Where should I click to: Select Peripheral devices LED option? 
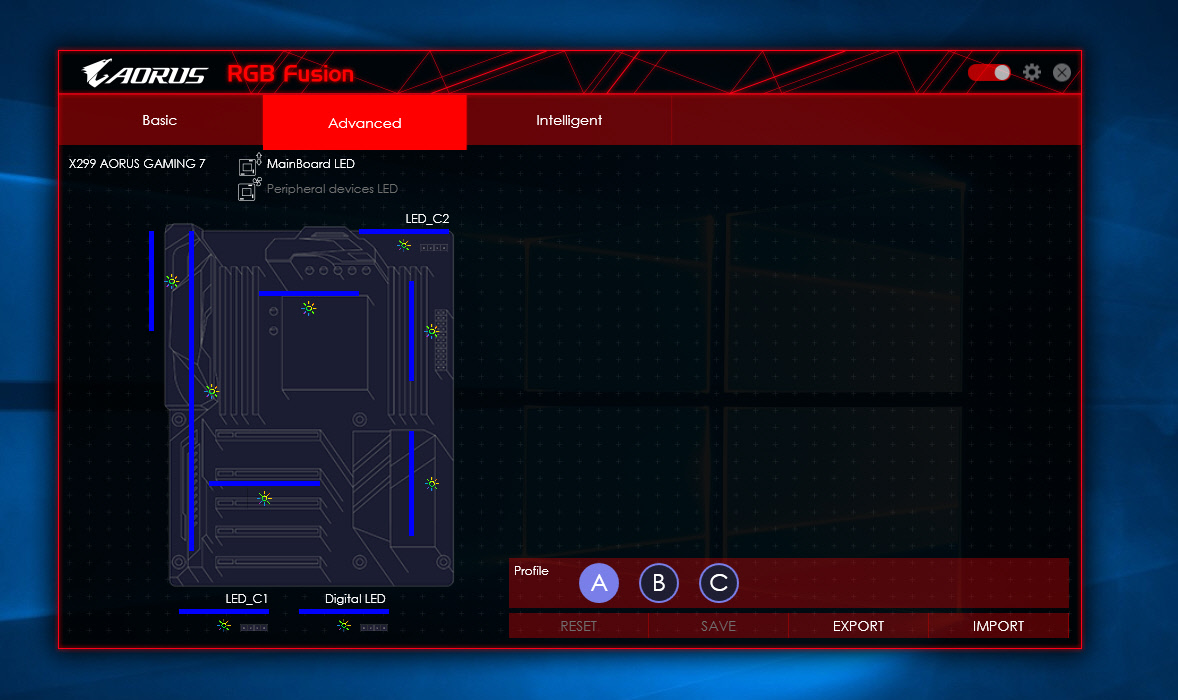tap(331, 189)
